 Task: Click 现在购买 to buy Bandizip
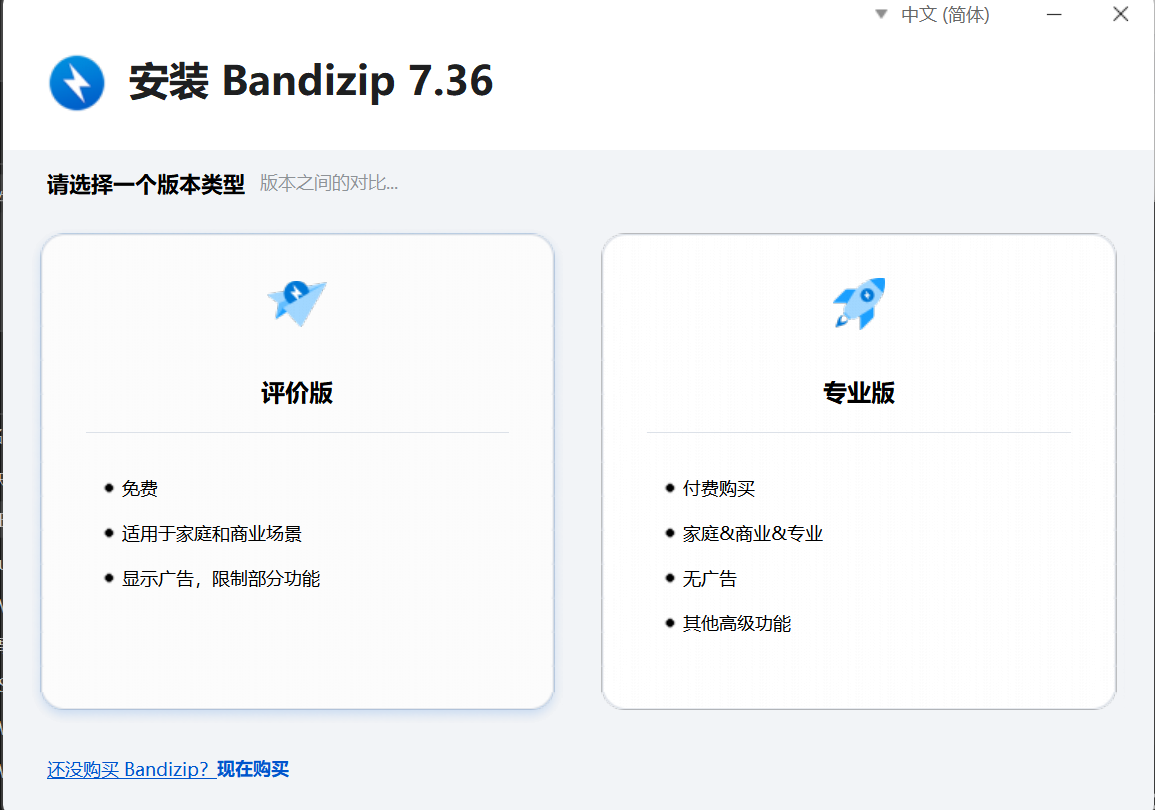coord(253,769)
